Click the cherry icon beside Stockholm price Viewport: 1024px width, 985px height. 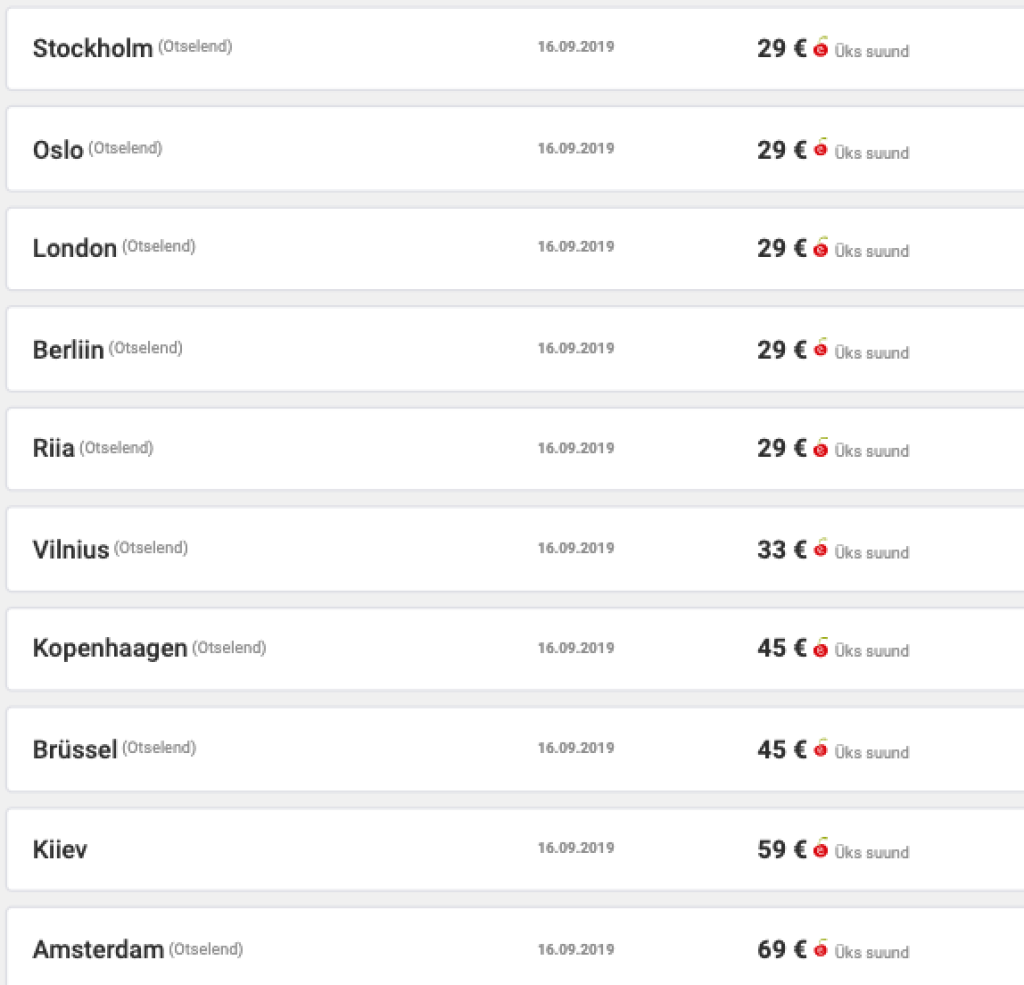pyautogui.click(x=821, y=48)
